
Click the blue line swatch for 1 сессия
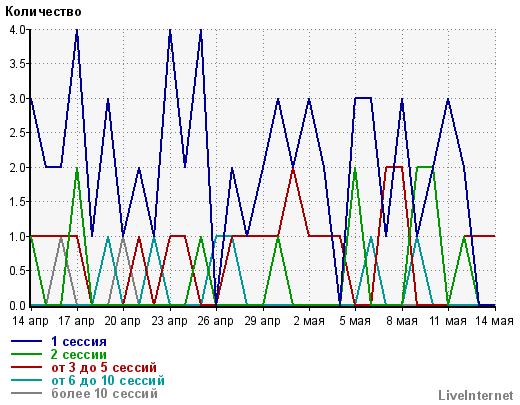27,341
